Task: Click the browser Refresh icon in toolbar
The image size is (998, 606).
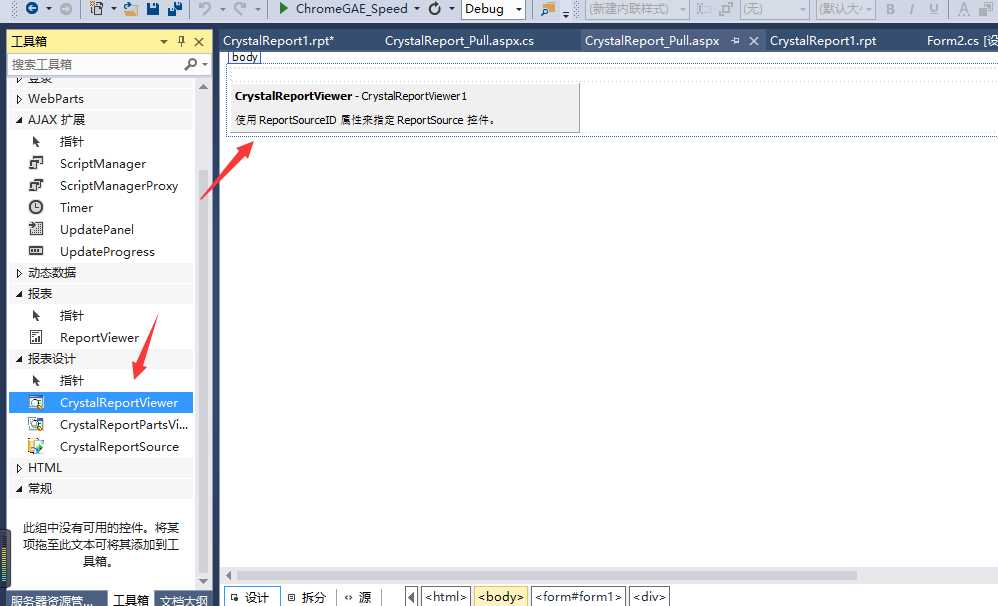Action: coord(435,8)
